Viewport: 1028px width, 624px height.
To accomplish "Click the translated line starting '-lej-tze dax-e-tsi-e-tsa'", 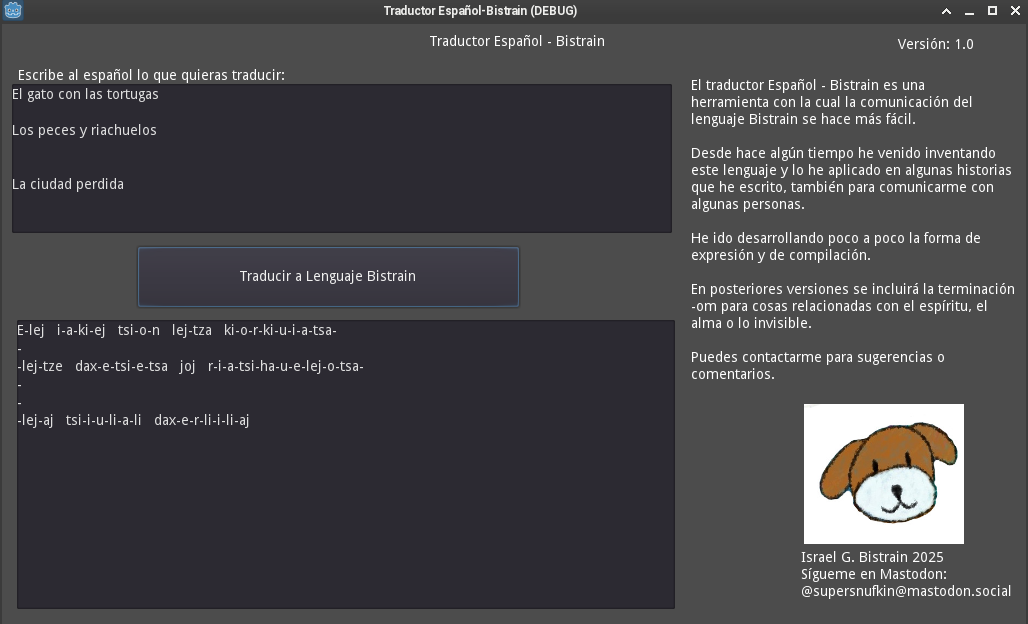I will pyautogui.click(x=190, y=366).
